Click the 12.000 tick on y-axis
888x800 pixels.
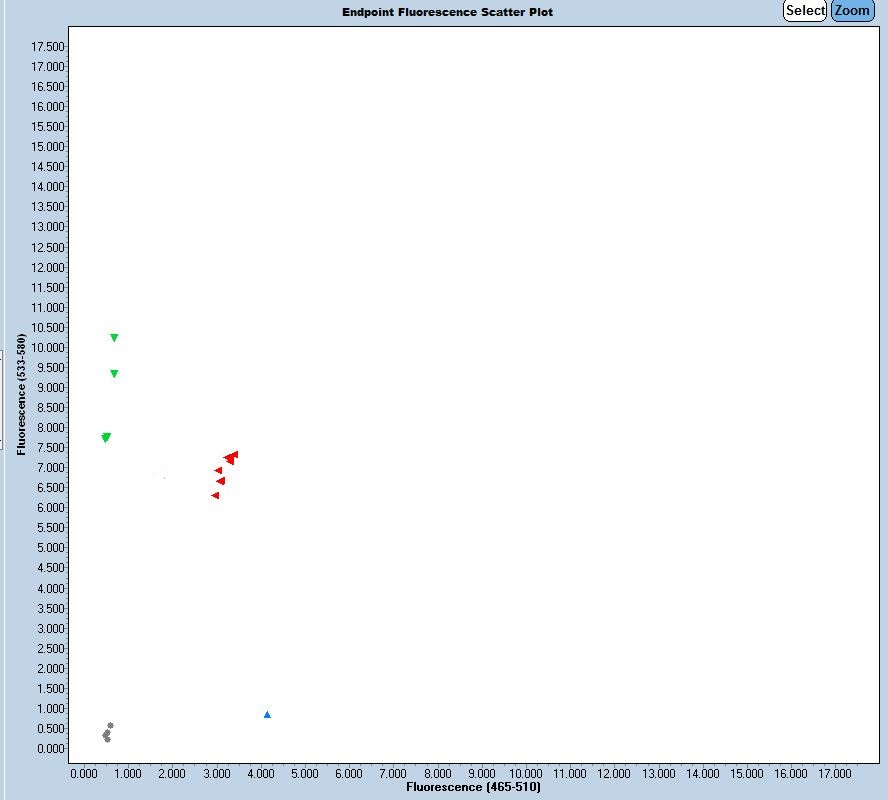pos(48,268)
